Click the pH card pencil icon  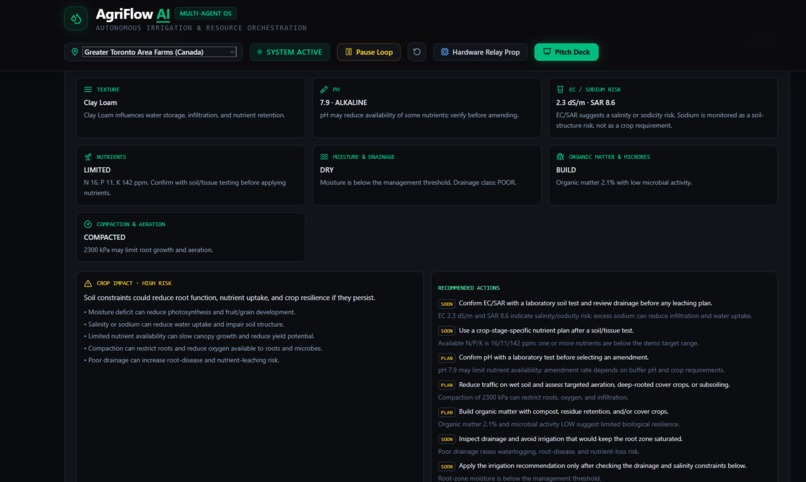coord(324,89)
